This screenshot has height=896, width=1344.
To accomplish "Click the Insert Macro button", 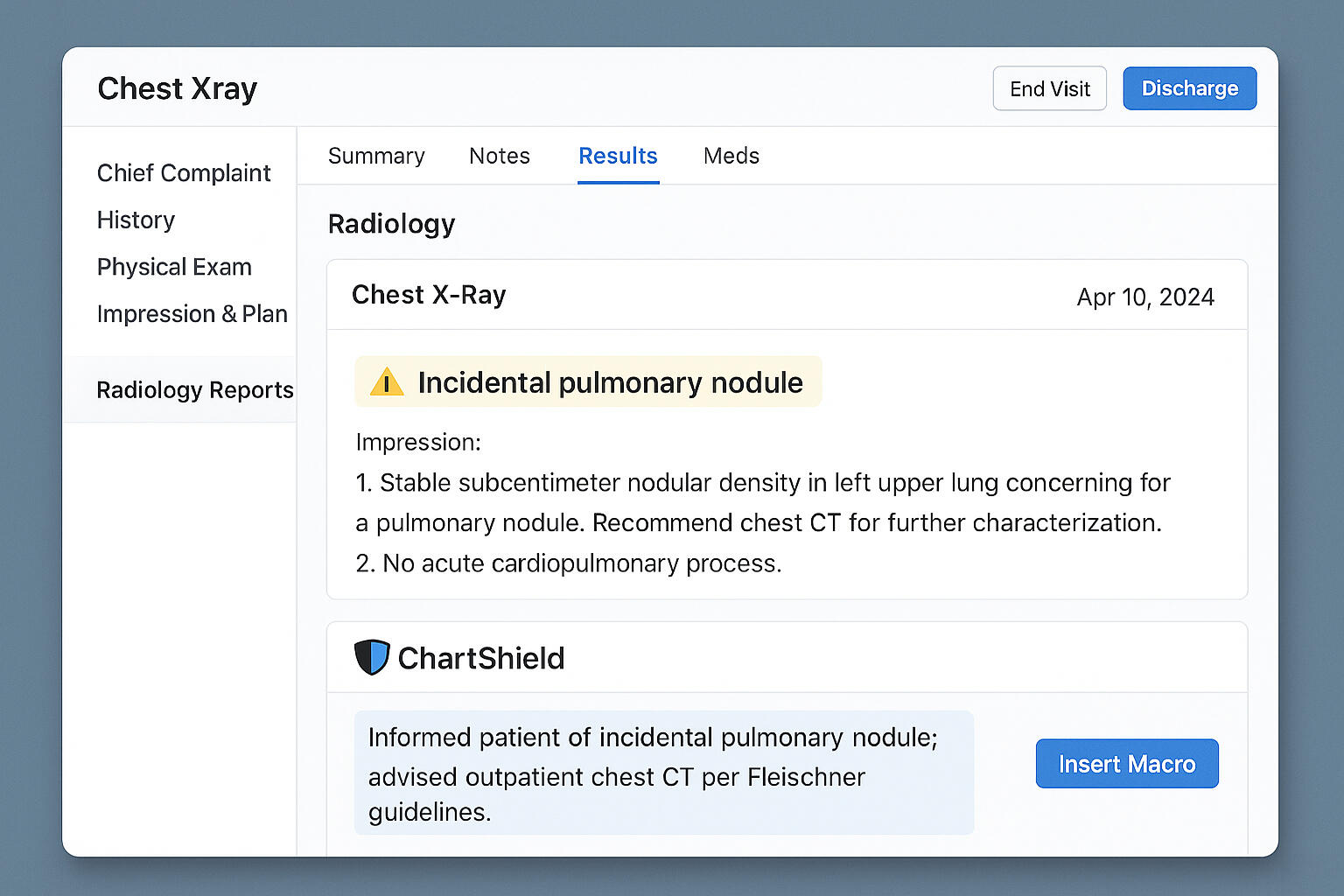I will point(1127,764).
